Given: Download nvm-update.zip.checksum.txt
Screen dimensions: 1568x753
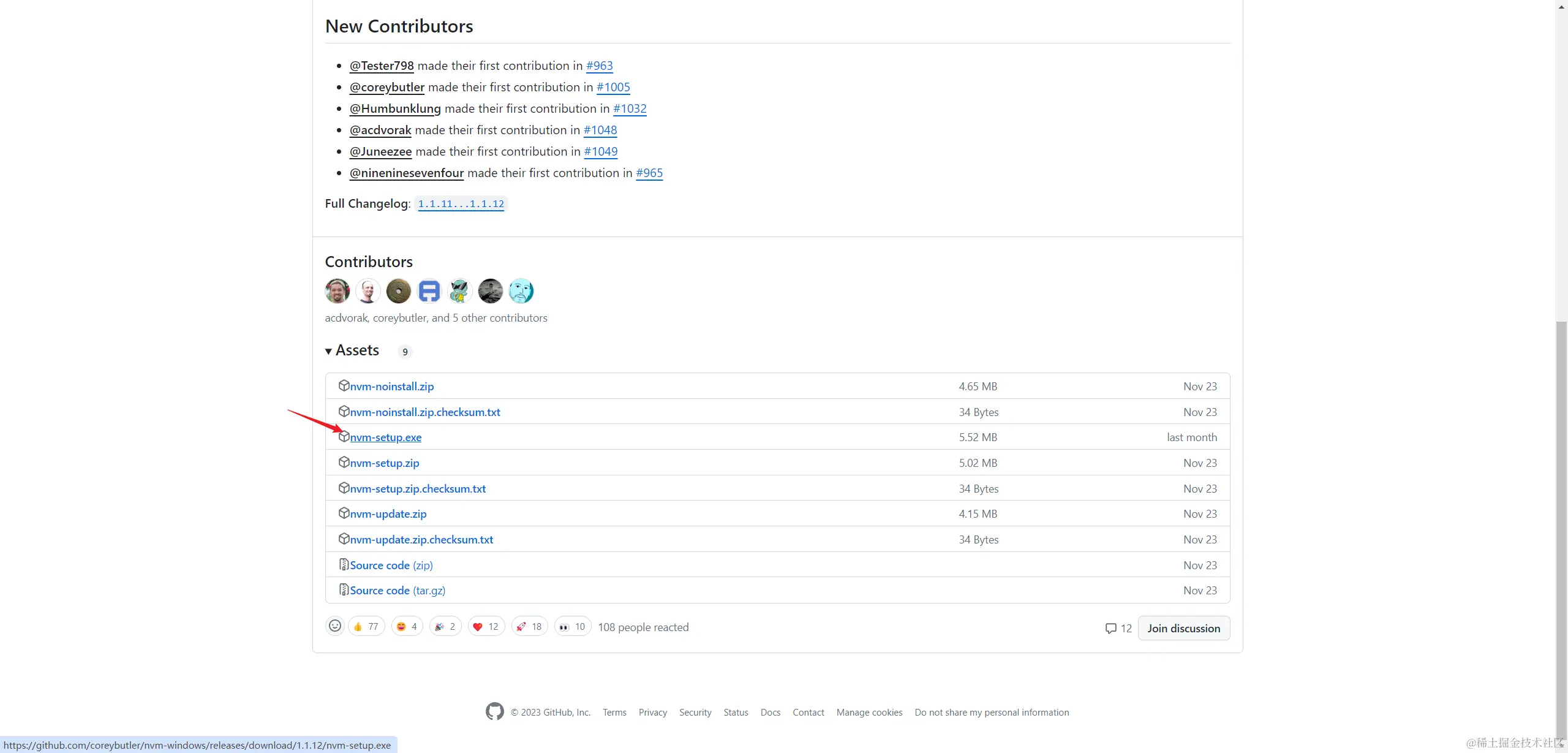Looking at the screenshot, I should [x=421, y=540].
